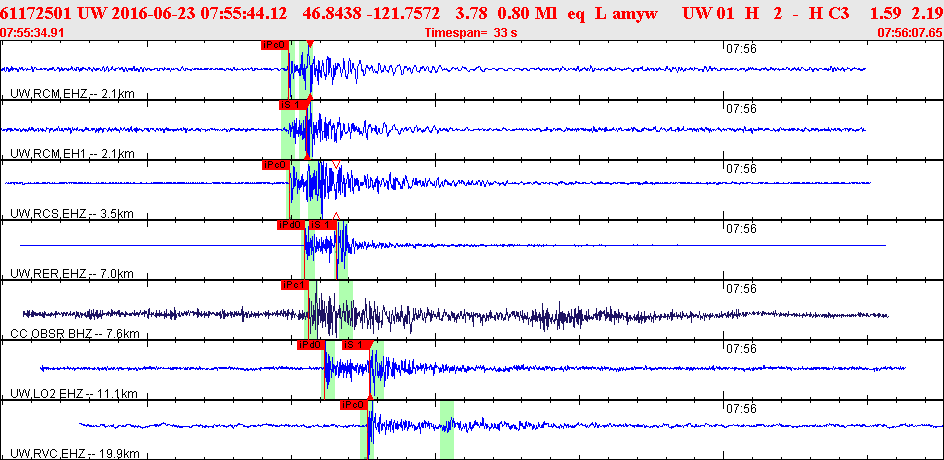Select the iS 1 pick flag on RER EHZ trace
Viewport: 944px width, 460px height.
321,225
